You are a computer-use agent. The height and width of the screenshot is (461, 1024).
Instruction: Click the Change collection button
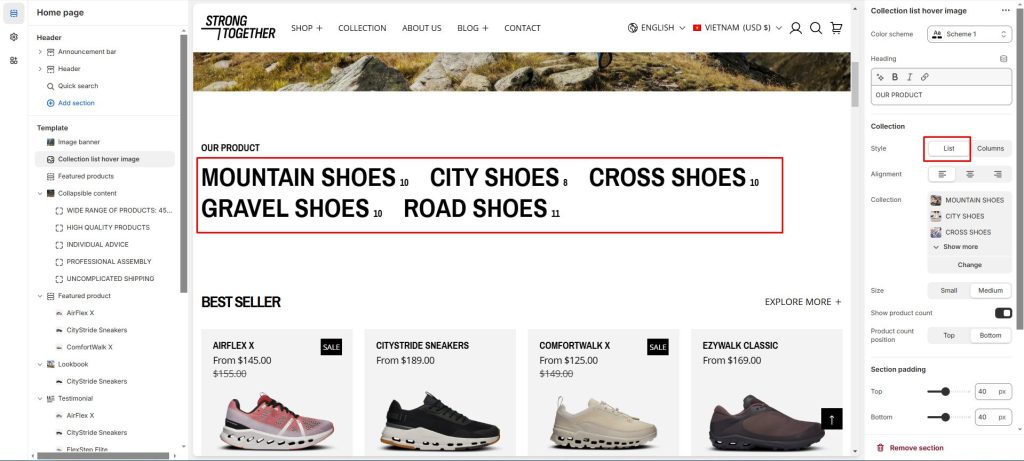click(x=969, y=265)
